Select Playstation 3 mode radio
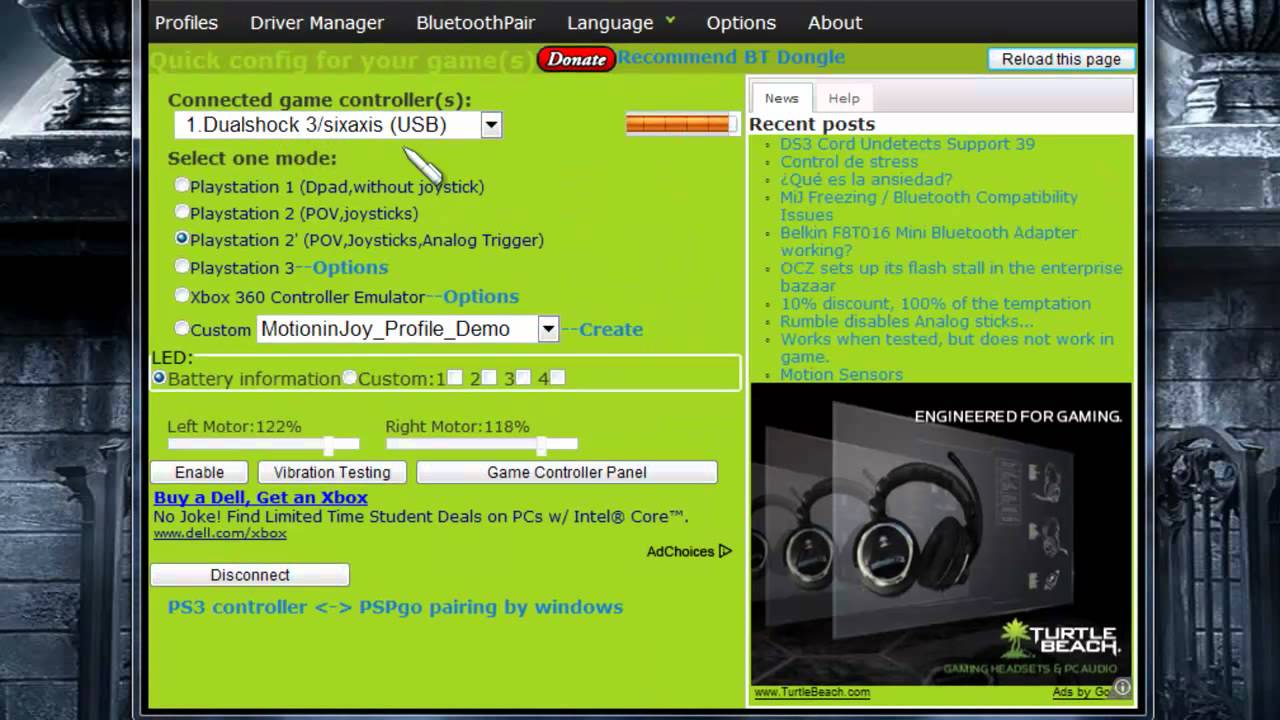This screenshot has width=1280, height=720. tap(181, 266)
